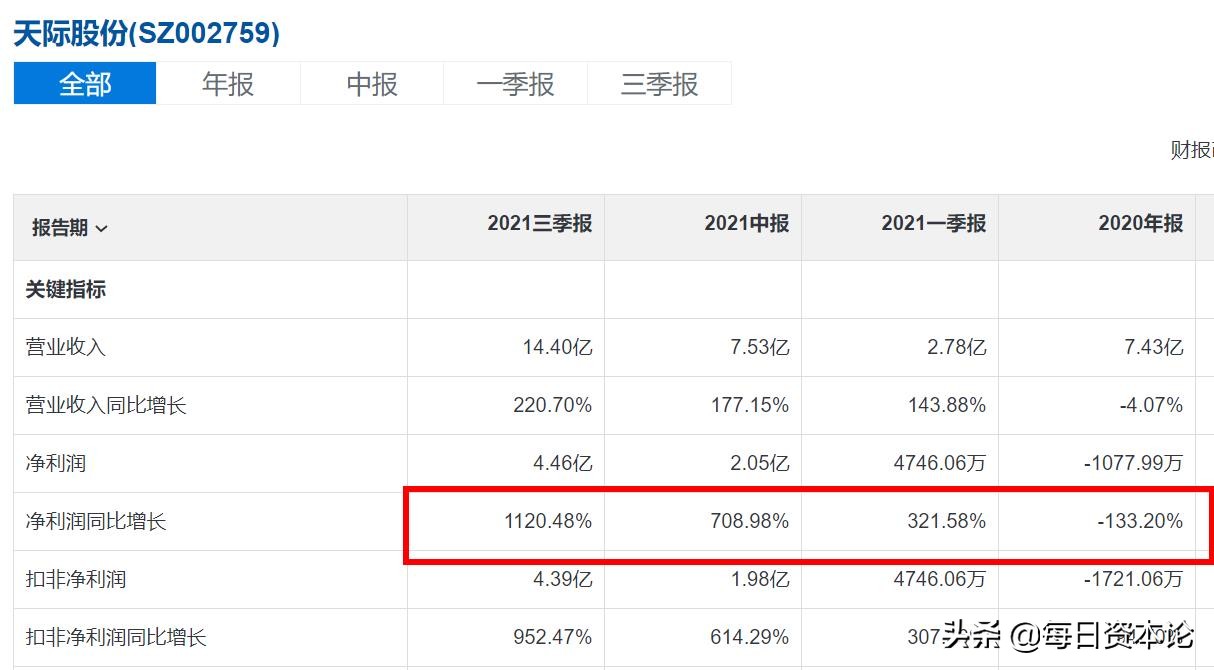Image resolution: width=1214 pixels, height=670 pixels.
Task: Select the active 全部 tab
Action: (84, 84)
